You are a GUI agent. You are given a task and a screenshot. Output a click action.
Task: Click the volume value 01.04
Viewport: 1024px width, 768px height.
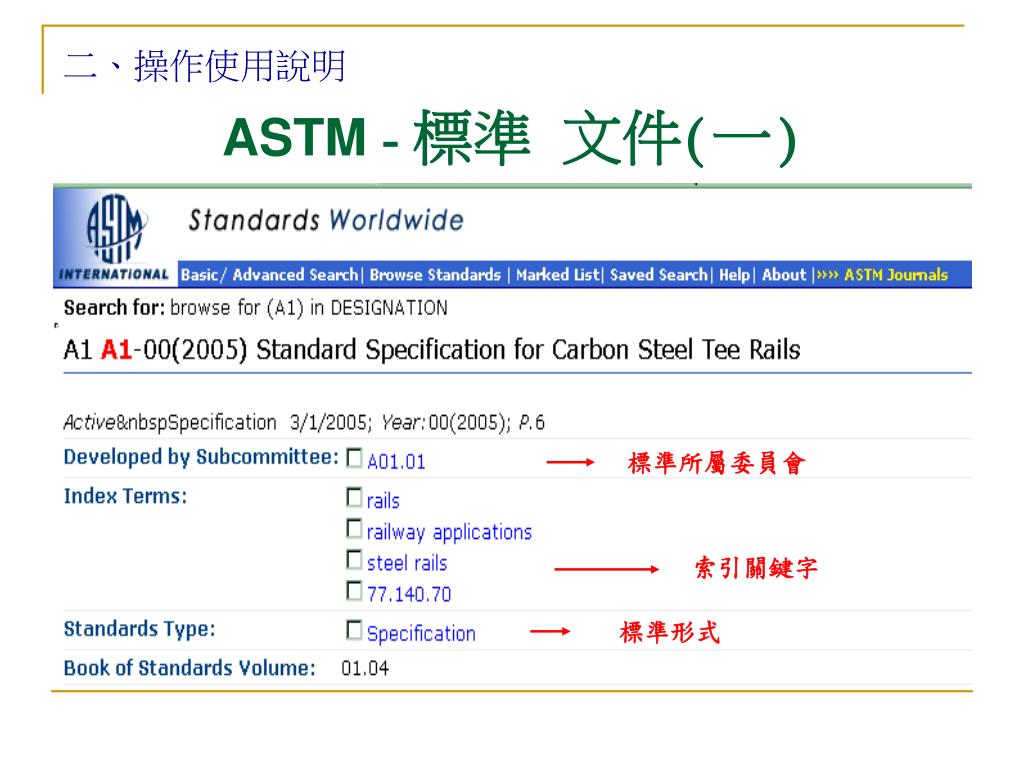tap(364, 668)
